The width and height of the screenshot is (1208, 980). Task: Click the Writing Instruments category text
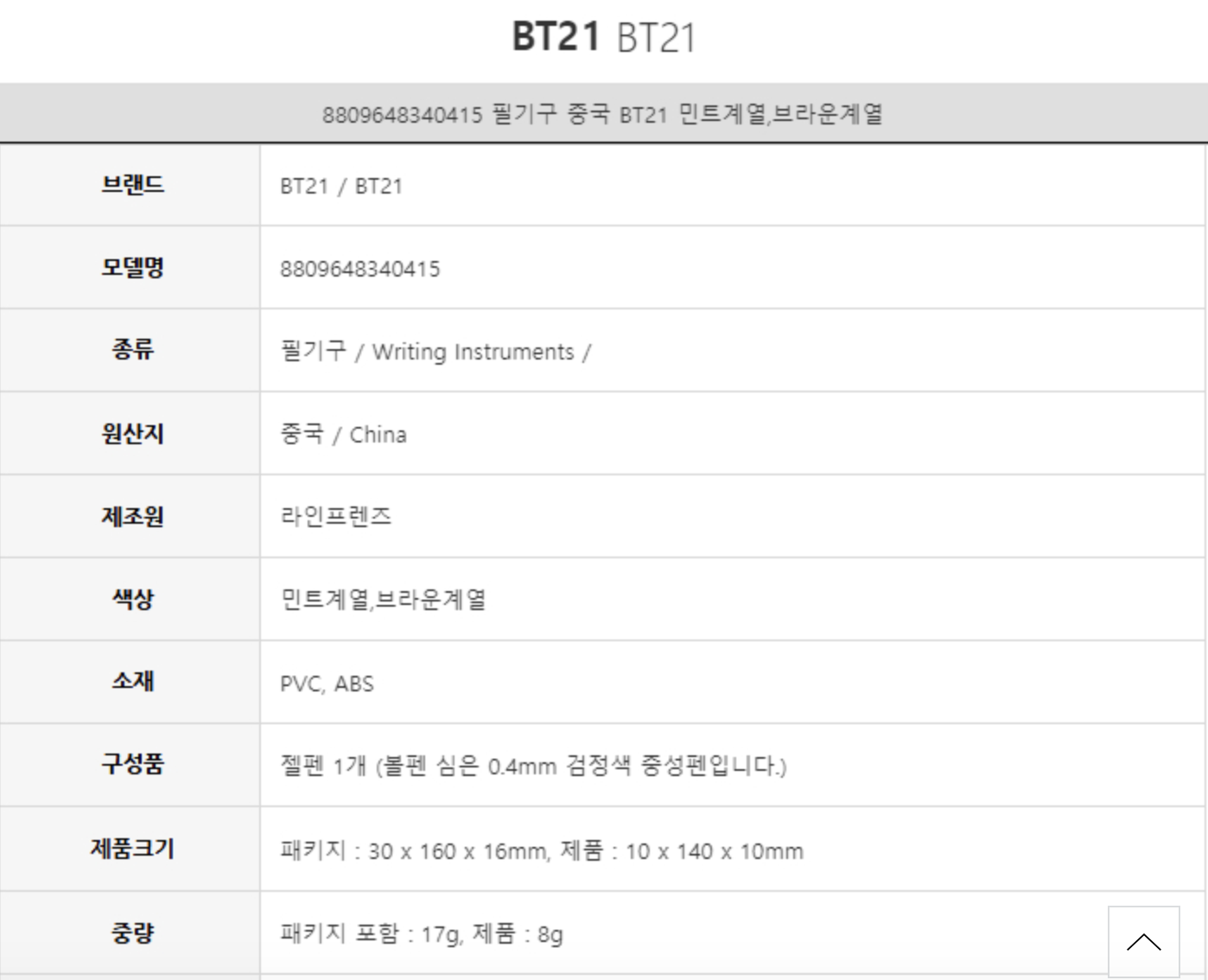[473, 352]
